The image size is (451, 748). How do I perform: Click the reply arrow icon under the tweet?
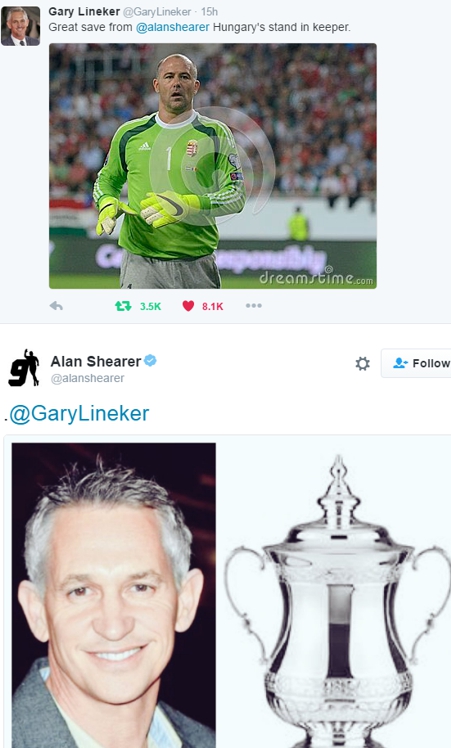(56, 306)
